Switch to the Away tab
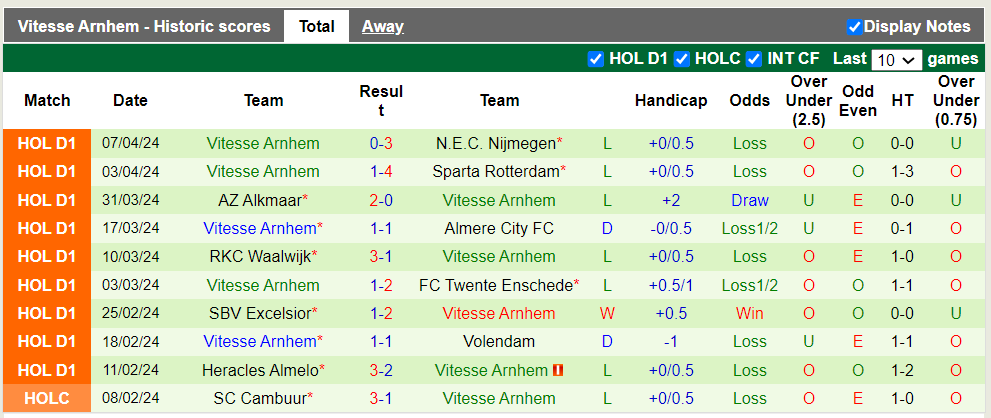 [x=382, y=27]
